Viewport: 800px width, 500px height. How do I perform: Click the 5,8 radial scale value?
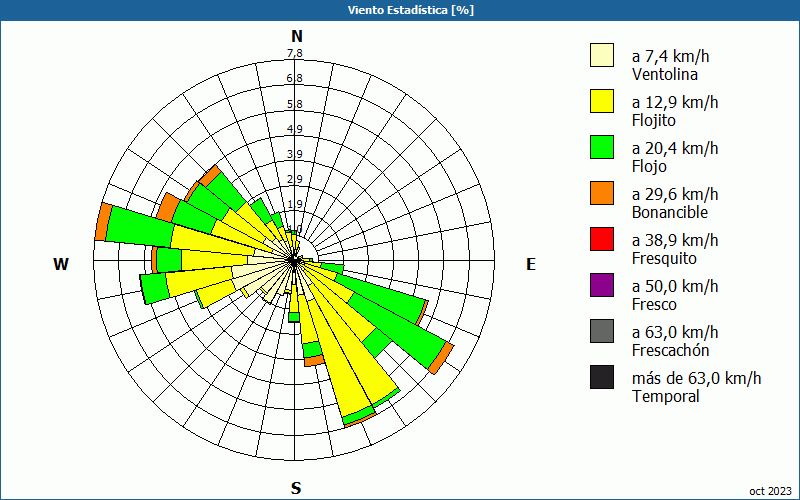click(x=294, y=104)
